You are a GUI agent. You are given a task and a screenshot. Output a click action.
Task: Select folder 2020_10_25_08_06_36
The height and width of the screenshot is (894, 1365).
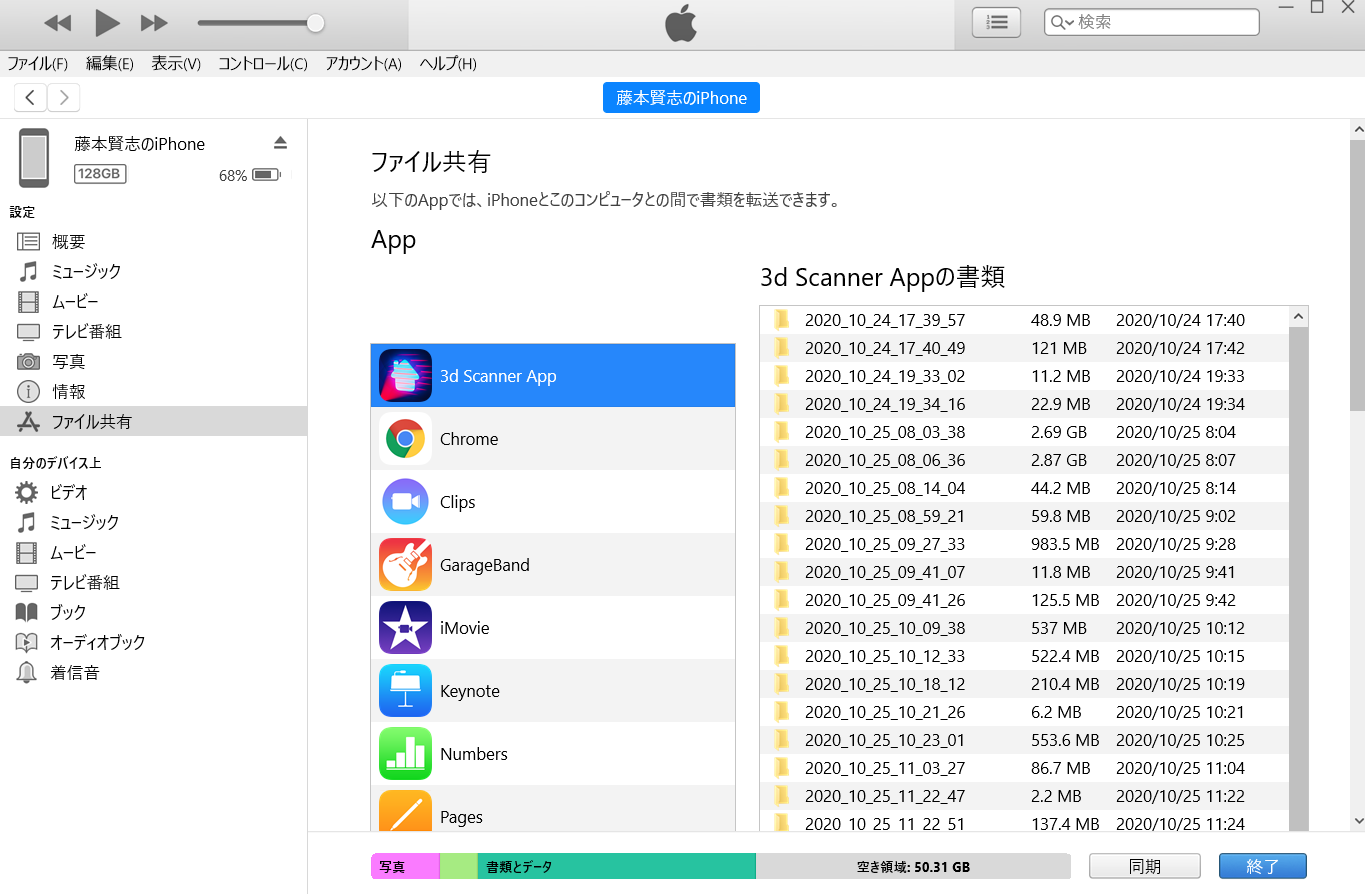(x=1025, y=460)
